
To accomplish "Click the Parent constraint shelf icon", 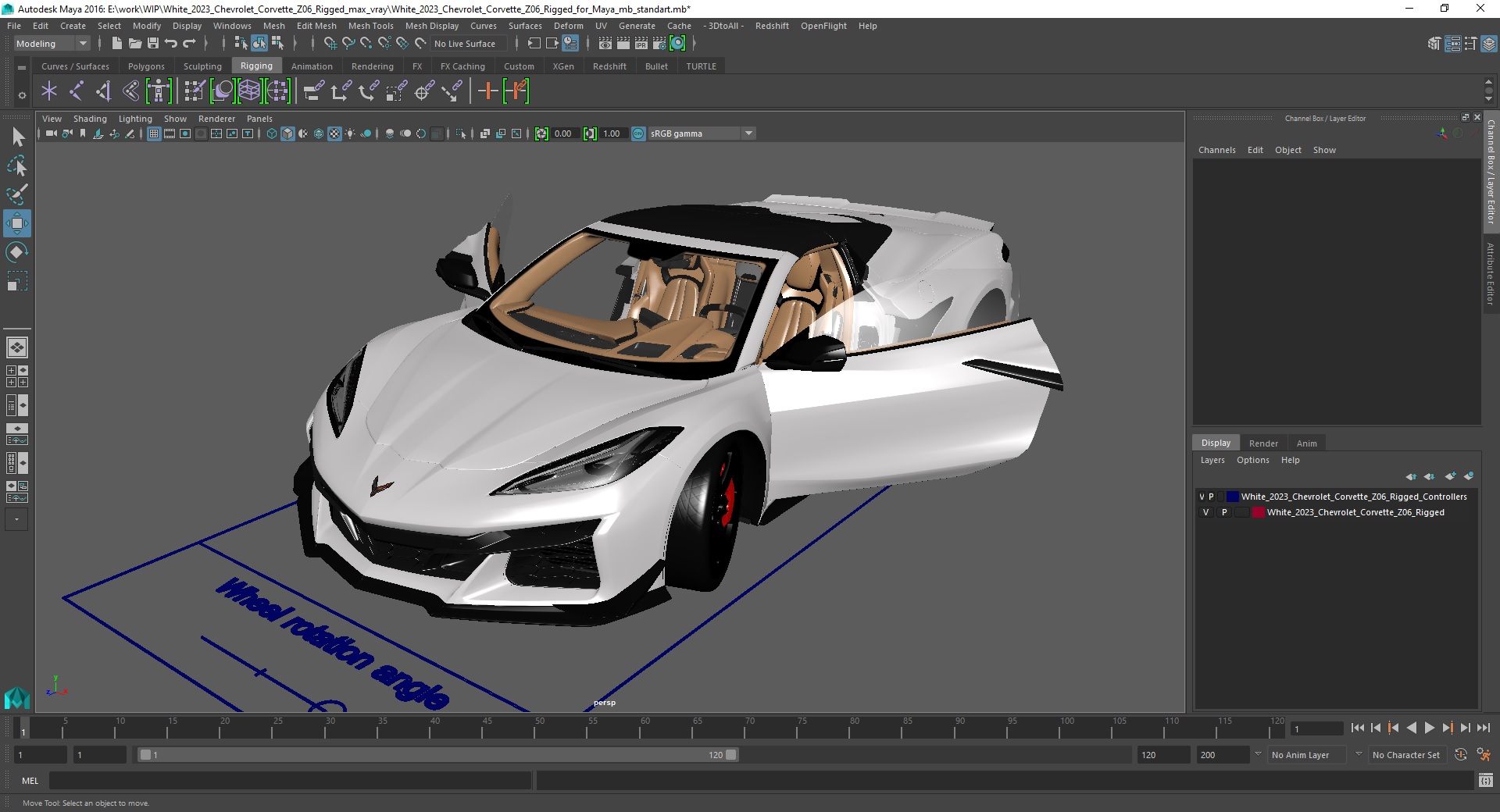I will pos(314,91).
